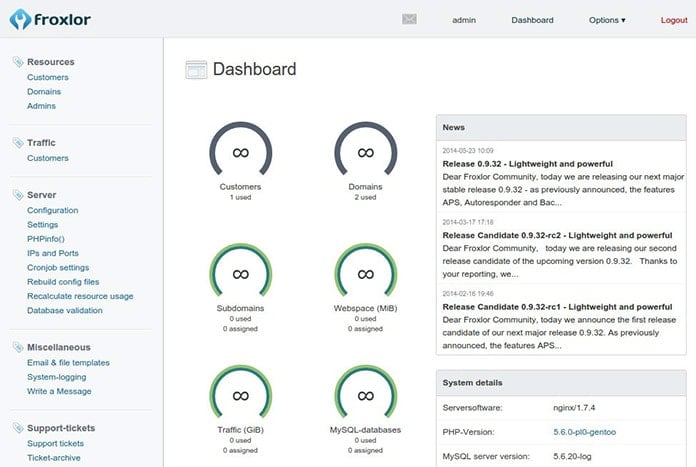Open Domains under Resources
Screen dimensions: 696x467
(x=44, y=91)
